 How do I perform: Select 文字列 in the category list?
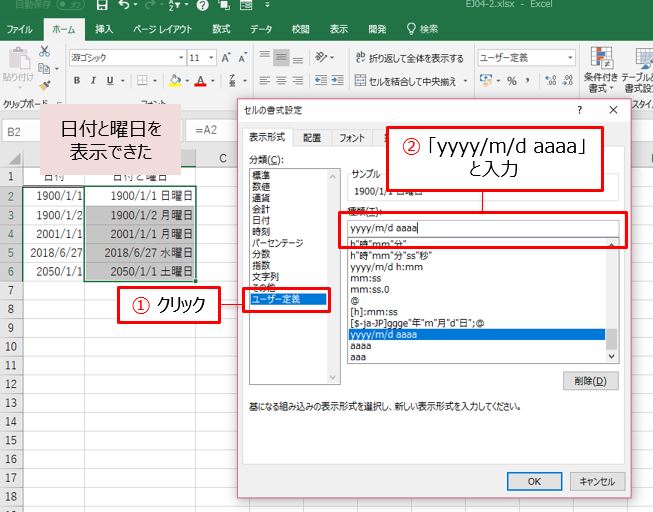click(265, 277)
